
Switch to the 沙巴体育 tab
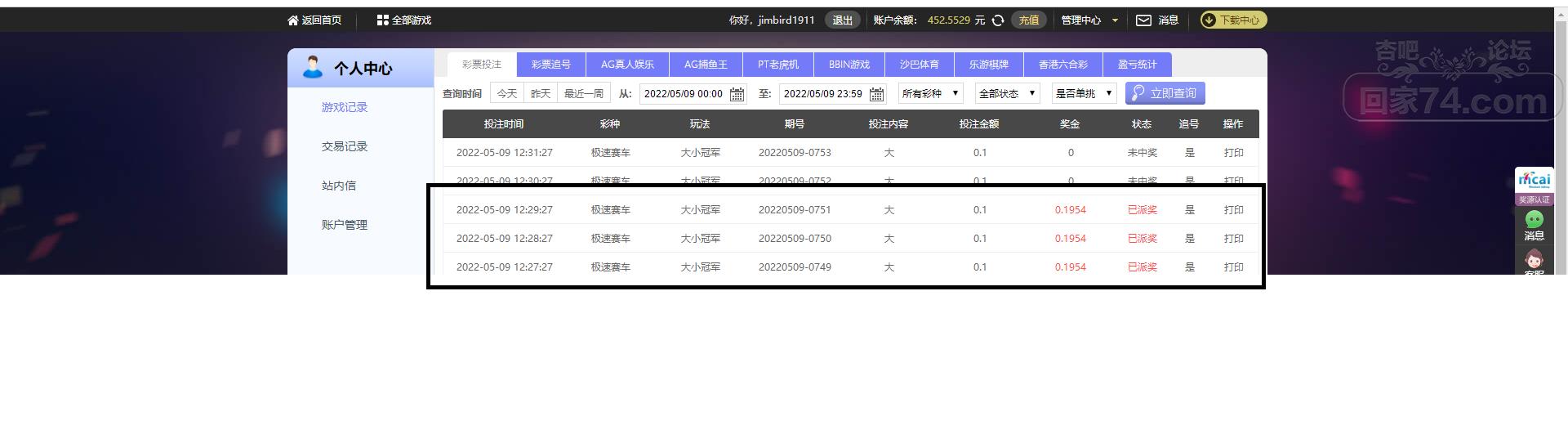tap(920, 65)
